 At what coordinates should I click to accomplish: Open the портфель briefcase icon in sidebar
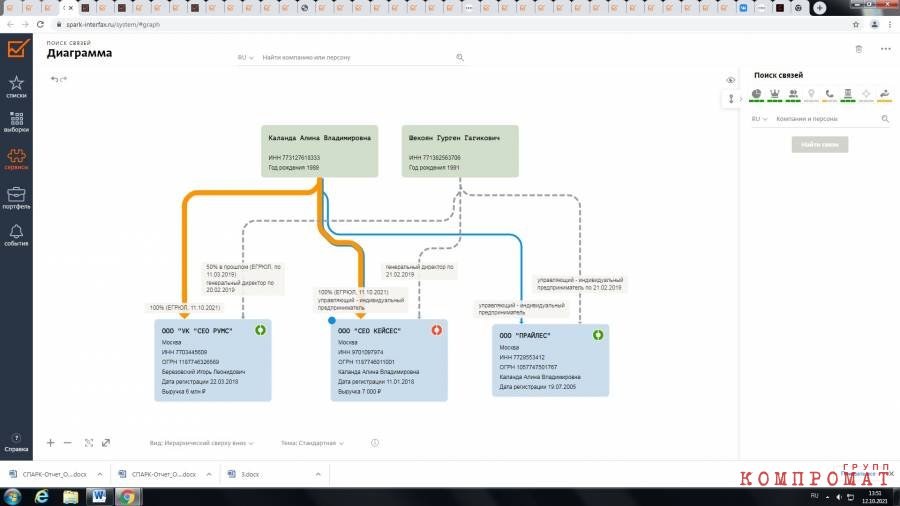point(16,194)
